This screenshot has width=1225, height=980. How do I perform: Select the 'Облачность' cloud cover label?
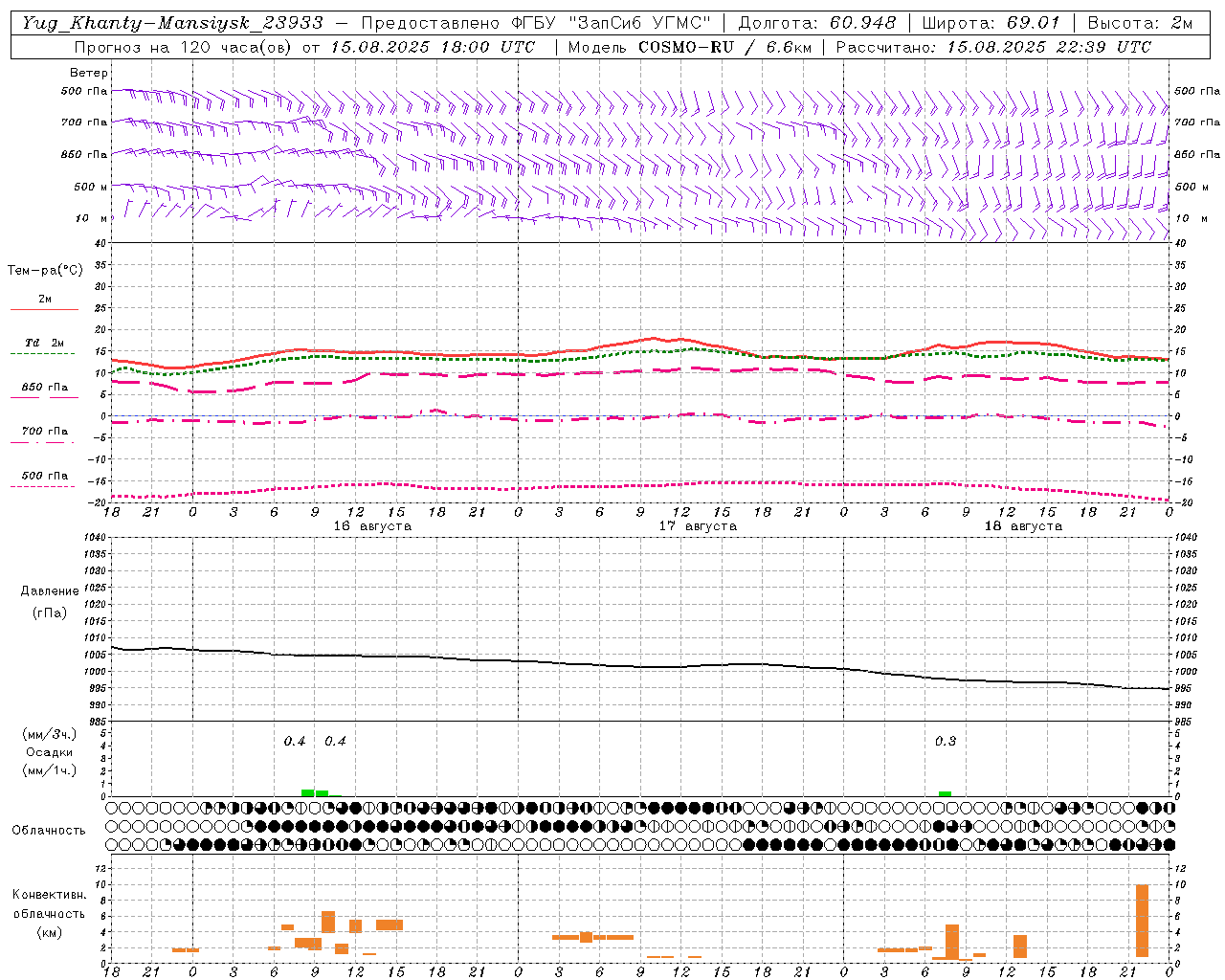(x=49, y=831)
